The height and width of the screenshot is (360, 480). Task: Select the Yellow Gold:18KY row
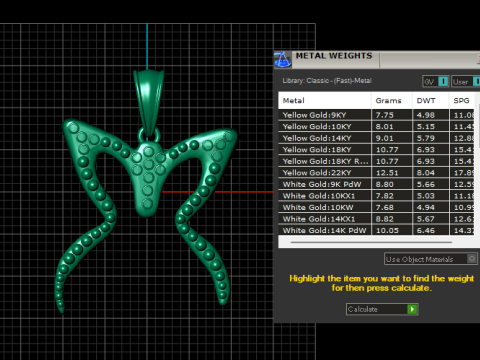pos(376,150)
